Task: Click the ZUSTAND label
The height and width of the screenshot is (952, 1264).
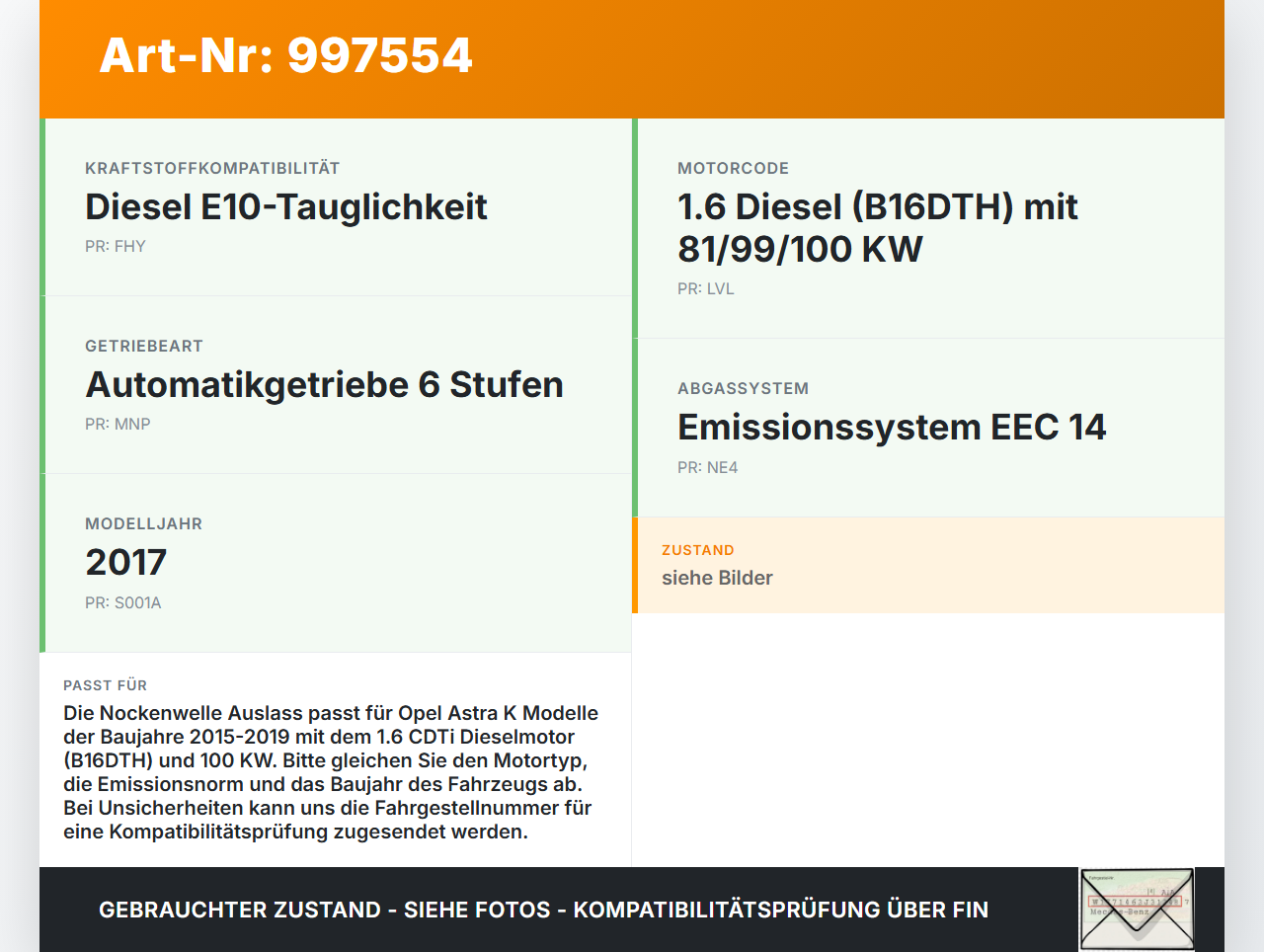Action: tap(698, 551)
